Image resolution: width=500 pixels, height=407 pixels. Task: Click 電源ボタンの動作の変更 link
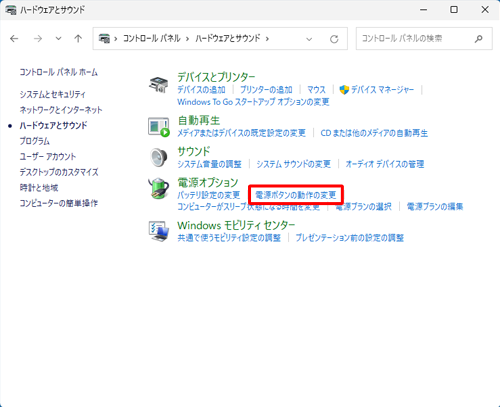coord(296,195)
